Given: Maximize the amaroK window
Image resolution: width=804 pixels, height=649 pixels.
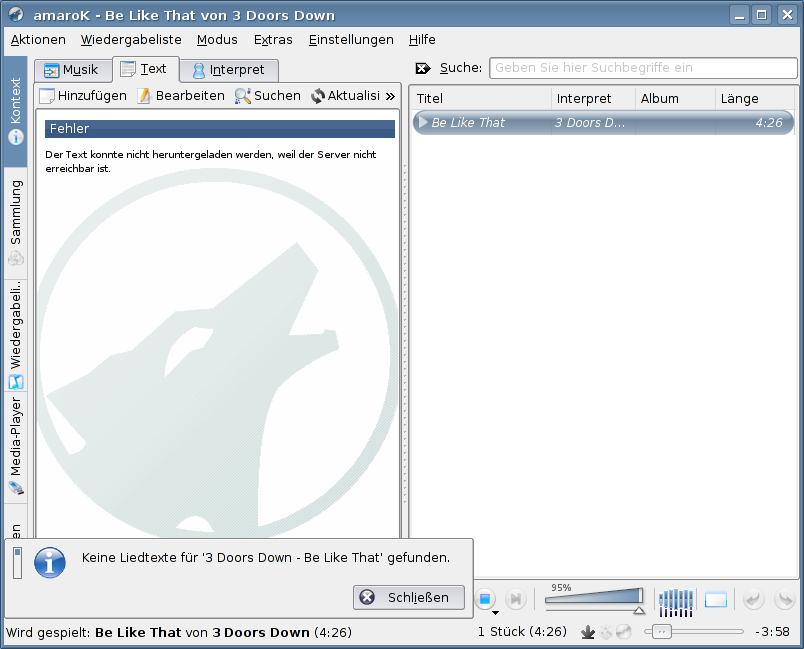Looking at the screenshot, I should tap(761, 15).
